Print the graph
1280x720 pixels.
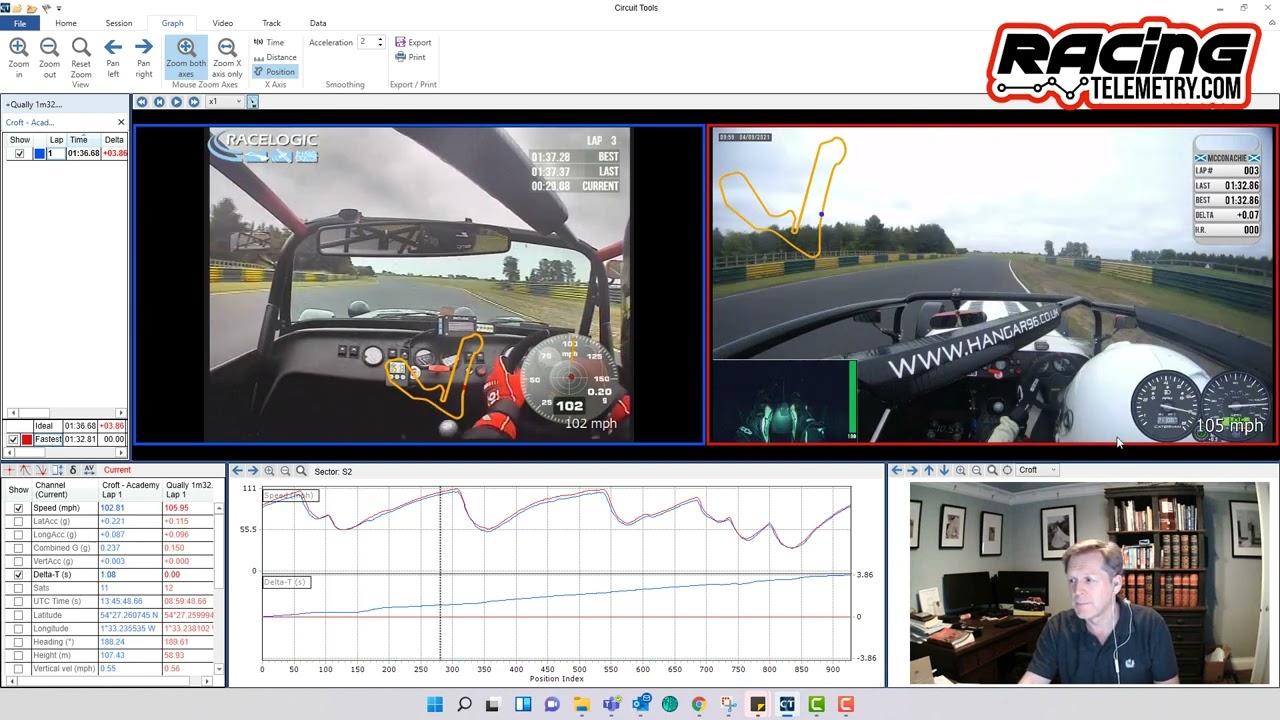(410, 57)
